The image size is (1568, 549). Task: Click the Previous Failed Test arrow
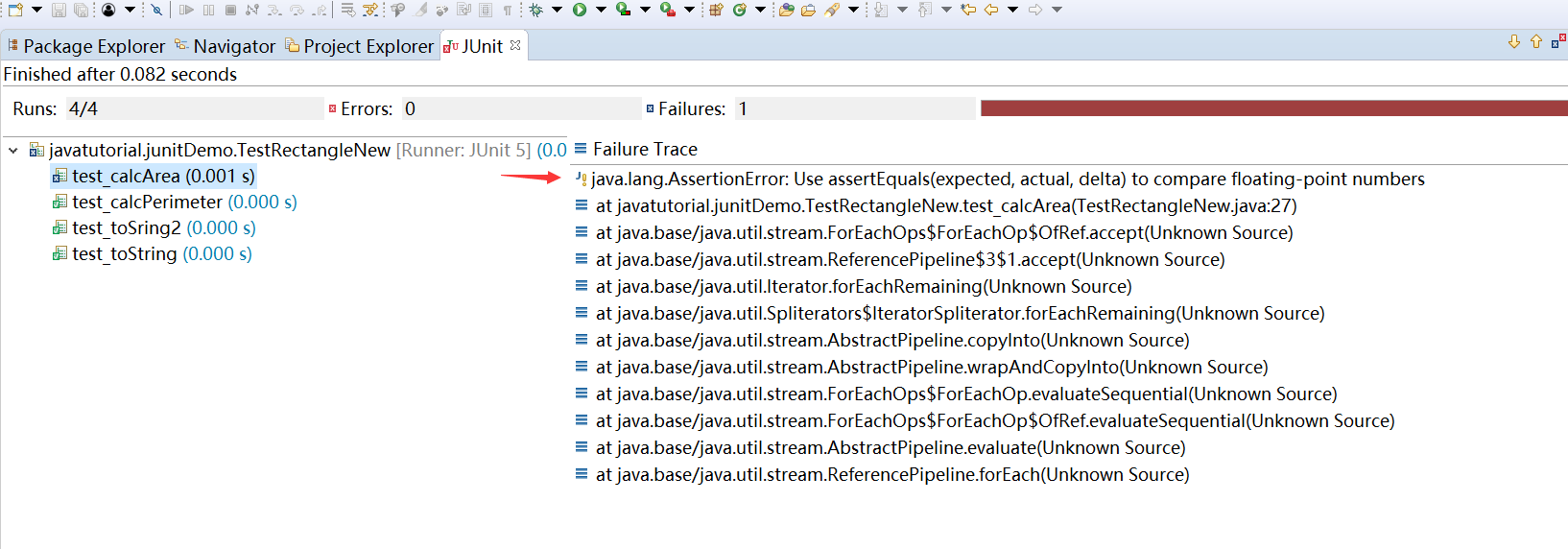[x=1536, y=41]
